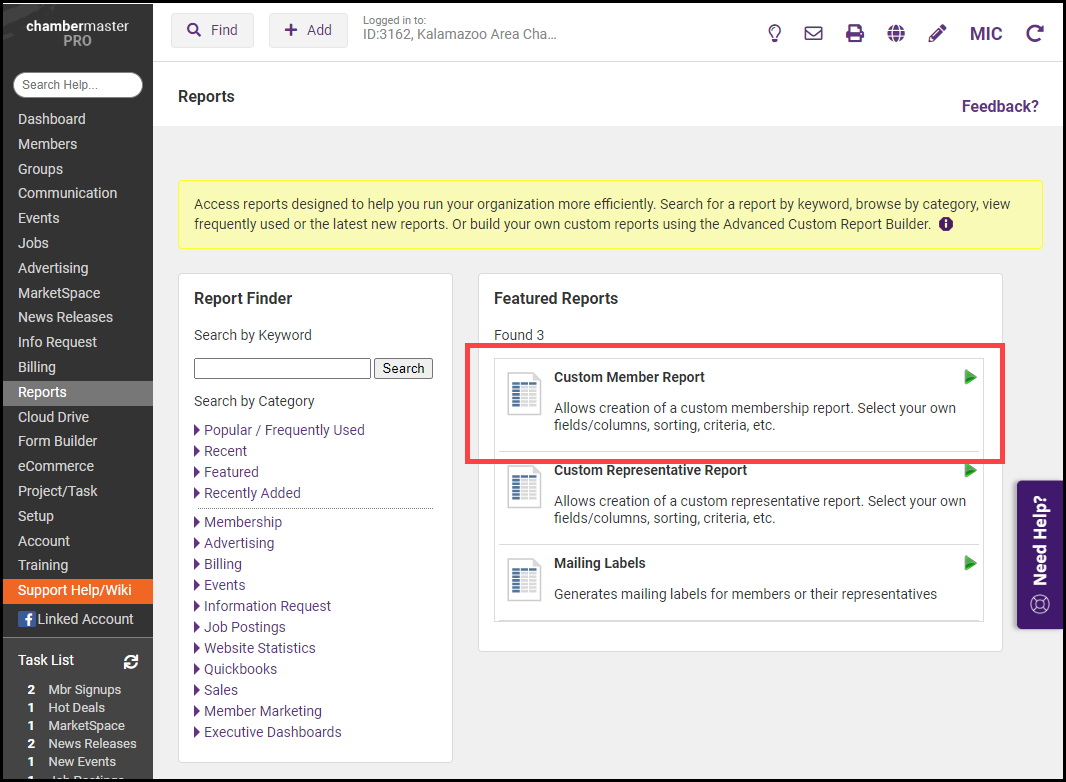1066x782 pixels.
Task: Click the Feedback? link
Action: 1000,106
